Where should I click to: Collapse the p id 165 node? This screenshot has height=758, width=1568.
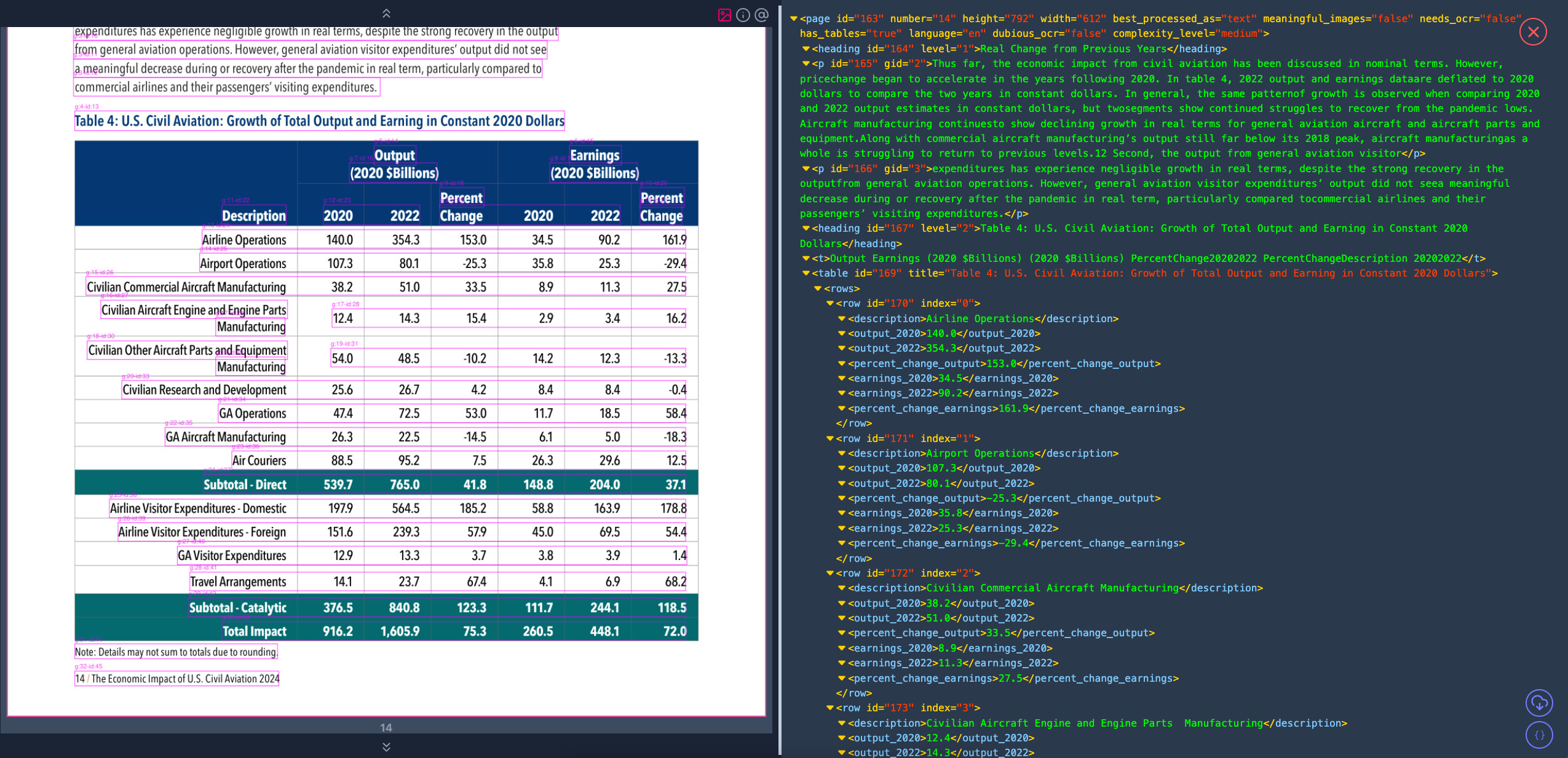click(806, 64)
